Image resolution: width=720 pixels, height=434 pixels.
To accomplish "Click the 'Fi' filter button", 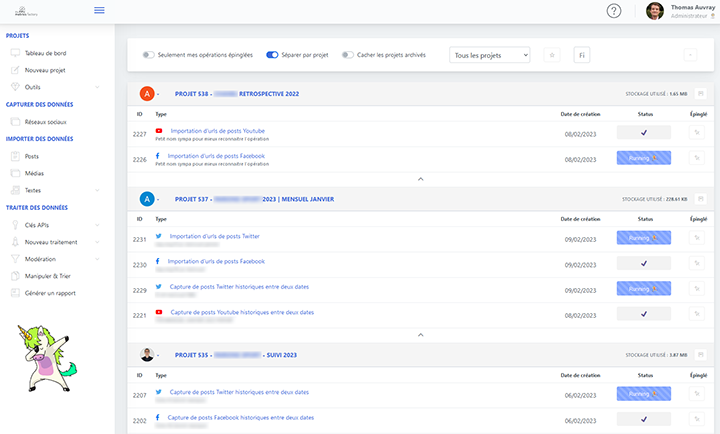I will [x=580, y=55].
